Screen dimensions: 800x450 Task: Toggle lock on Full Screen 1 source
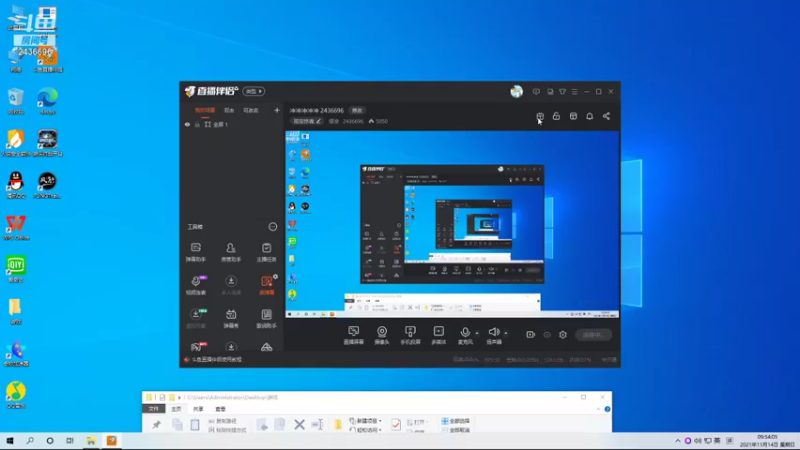(197, 124)
